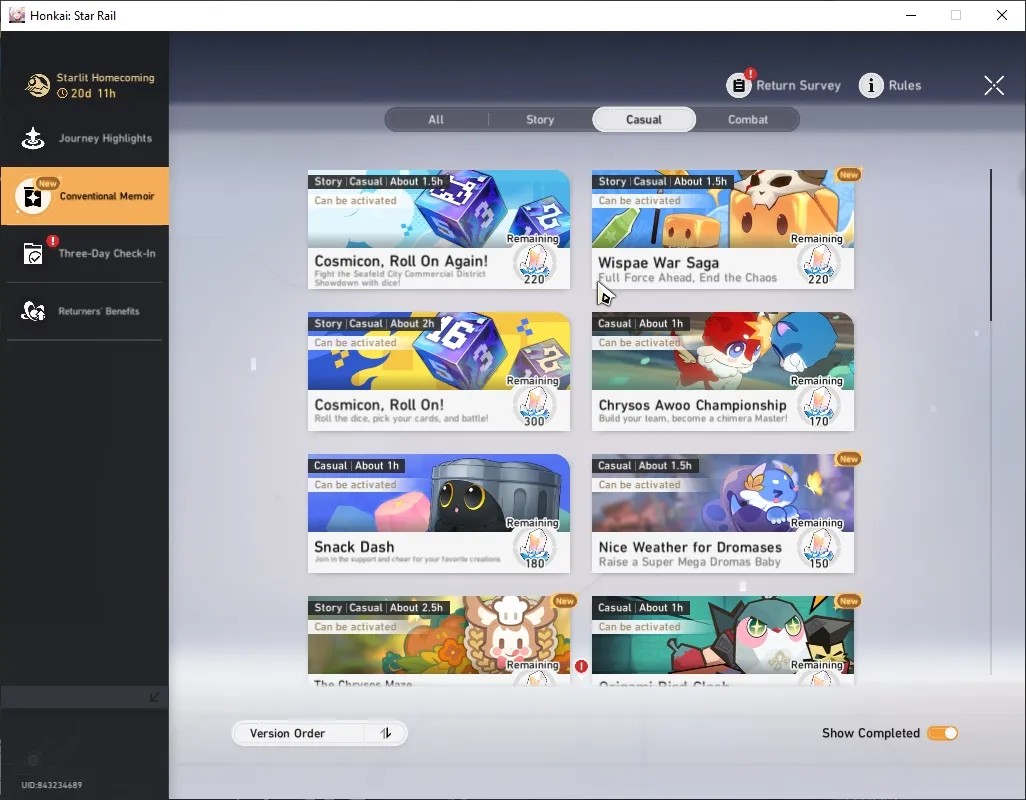
Task: Click the '20d 11h' countdown text
Action: coord(94,94)
